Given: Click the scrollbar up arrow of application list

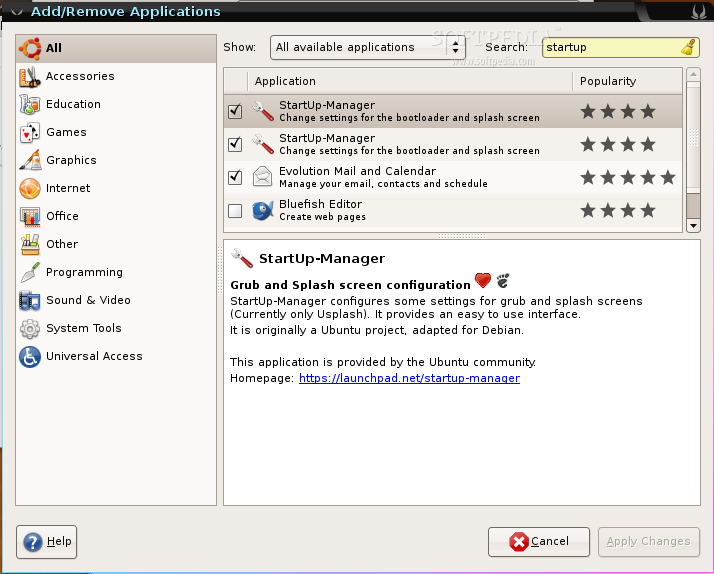Looking at the screenshot, I should coord(693,74).
